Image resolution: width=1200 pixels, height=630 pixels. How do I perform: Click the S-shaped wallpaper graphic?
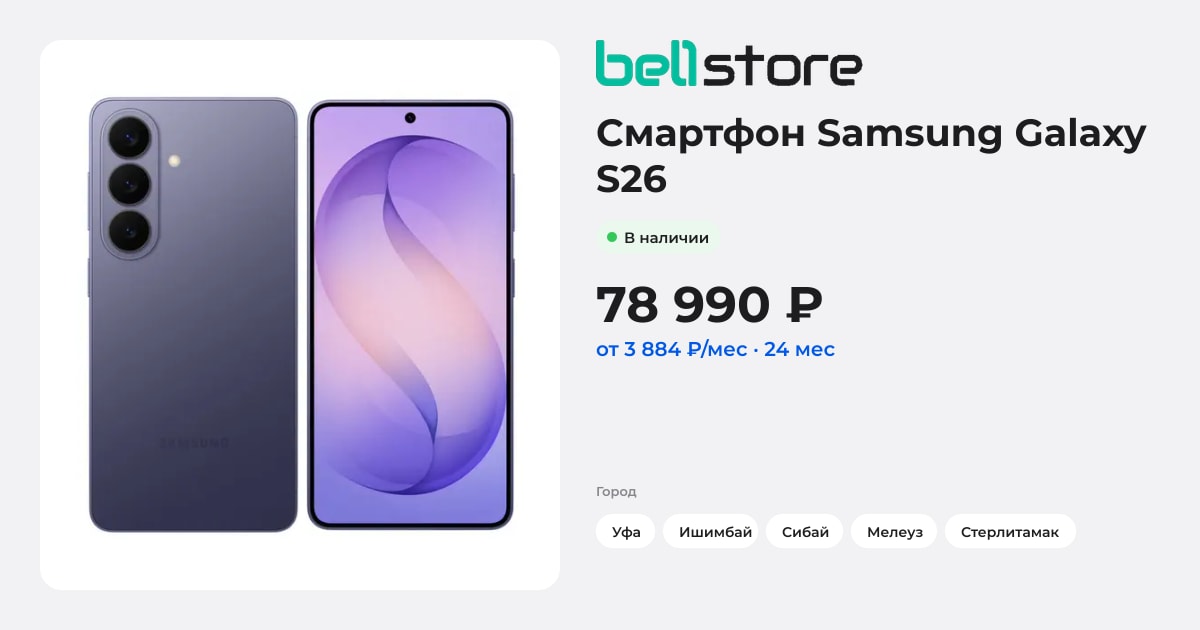coord(410,315)
